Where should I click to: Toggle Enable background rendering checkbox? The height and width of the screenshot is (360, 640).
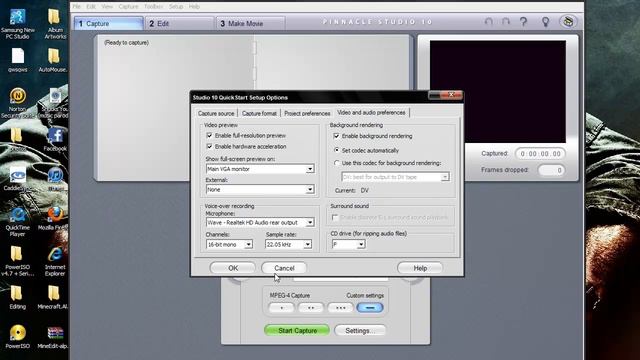(x=336, y=136)
